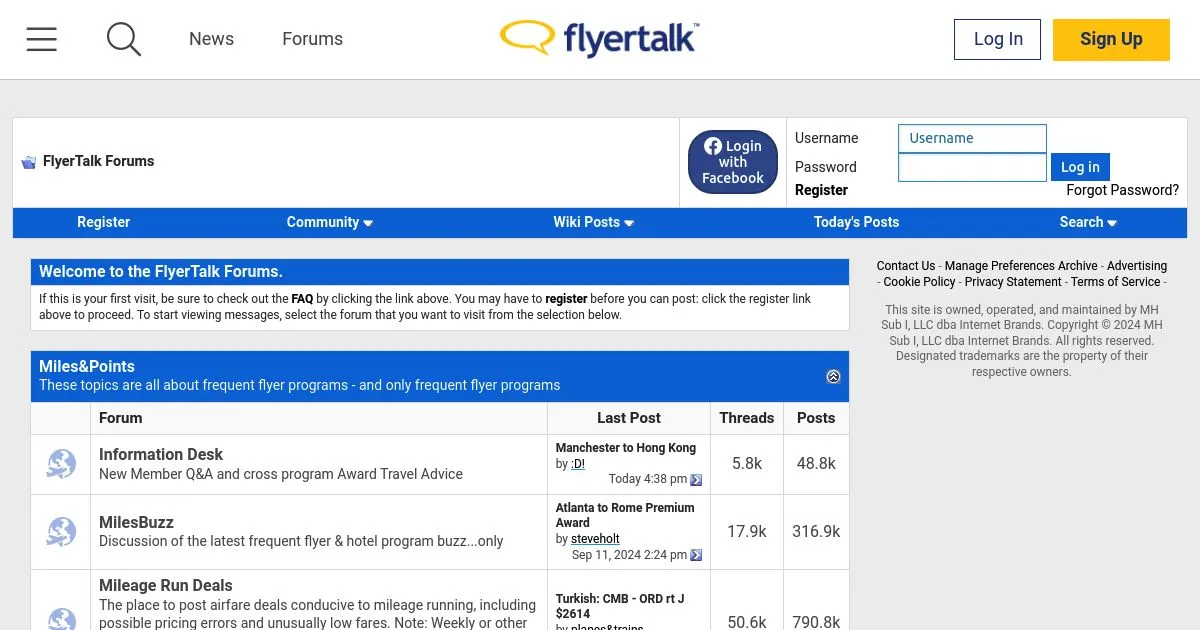Open Atlanta to Rome Premium Award thread
The image size is (1200, 630).
(625, 515)
